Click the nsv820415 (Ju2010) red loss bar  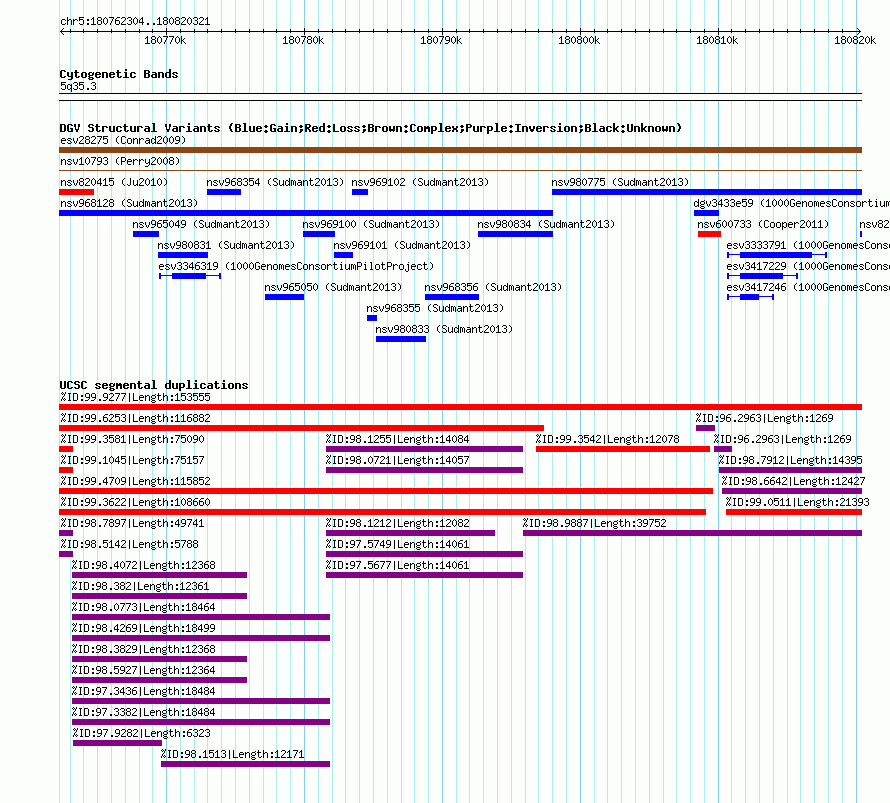pyautogui.click(x=76, y=192)
